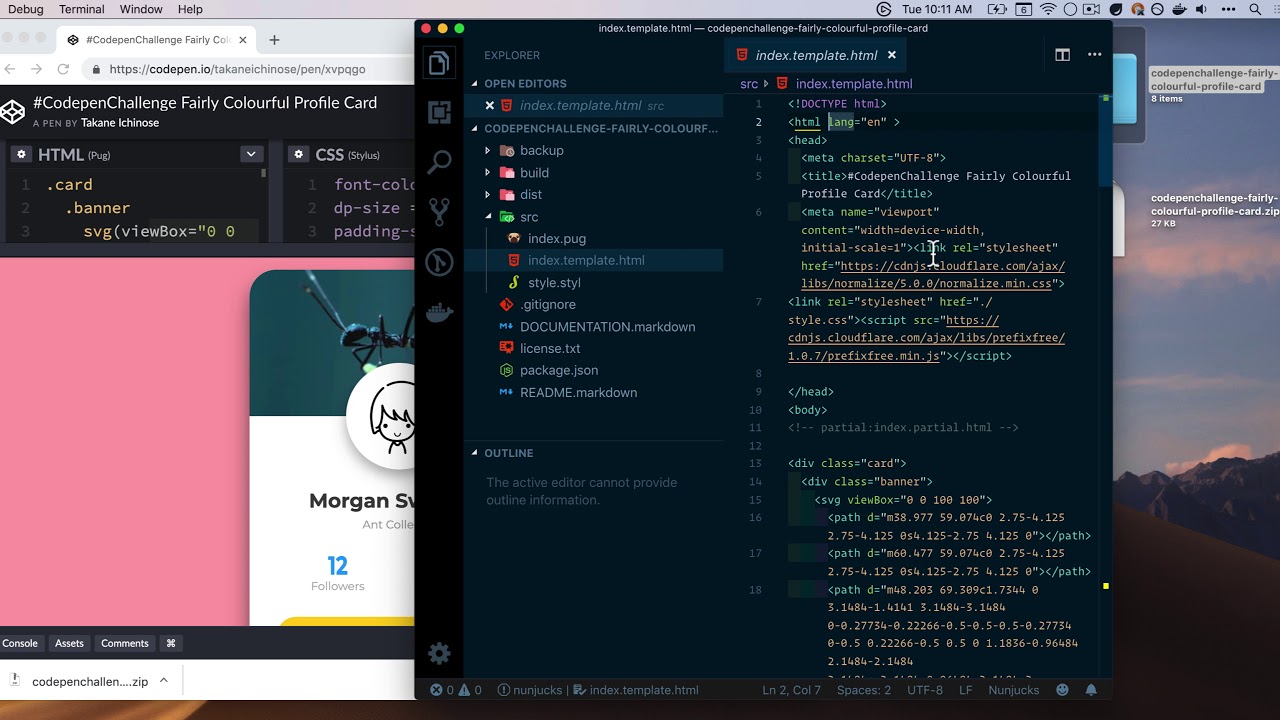Screen dimensions: 1280x720
Task: Click 'Ln 2, Col 7' in status bar
Action: pos(792,690)
